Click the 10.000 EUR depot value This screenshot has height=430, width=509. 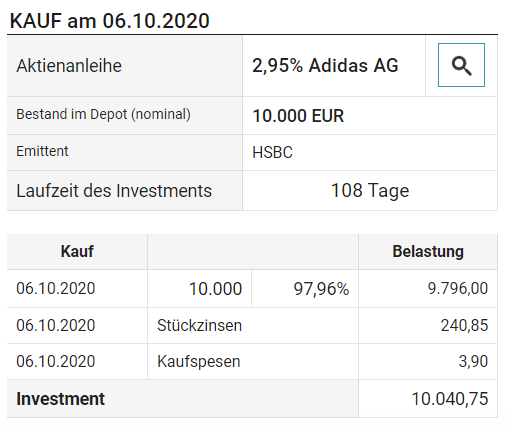click(x=298, y=116)
